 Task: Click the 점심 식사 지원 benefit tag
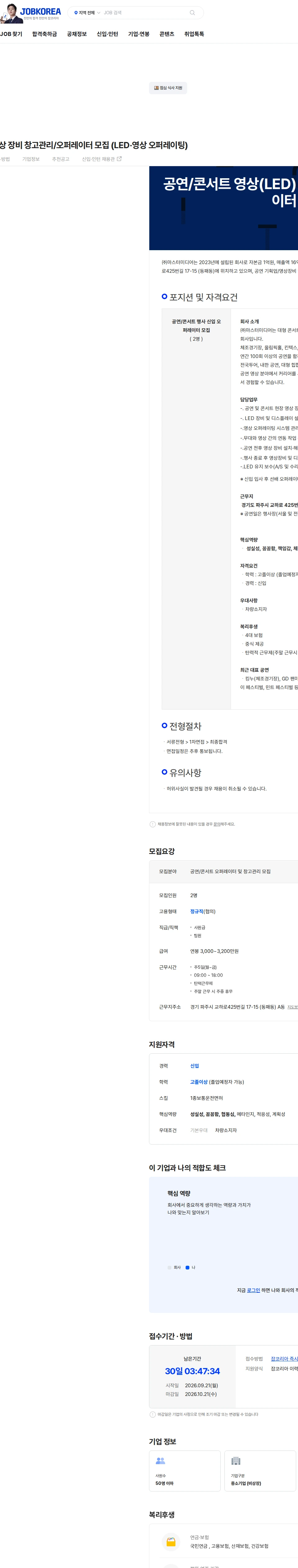coord(168,88)
